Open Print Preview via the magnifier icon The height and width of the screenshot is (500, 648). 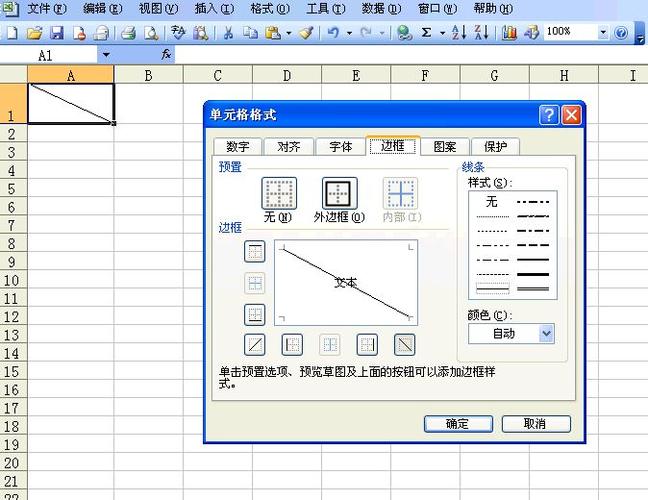151,33
